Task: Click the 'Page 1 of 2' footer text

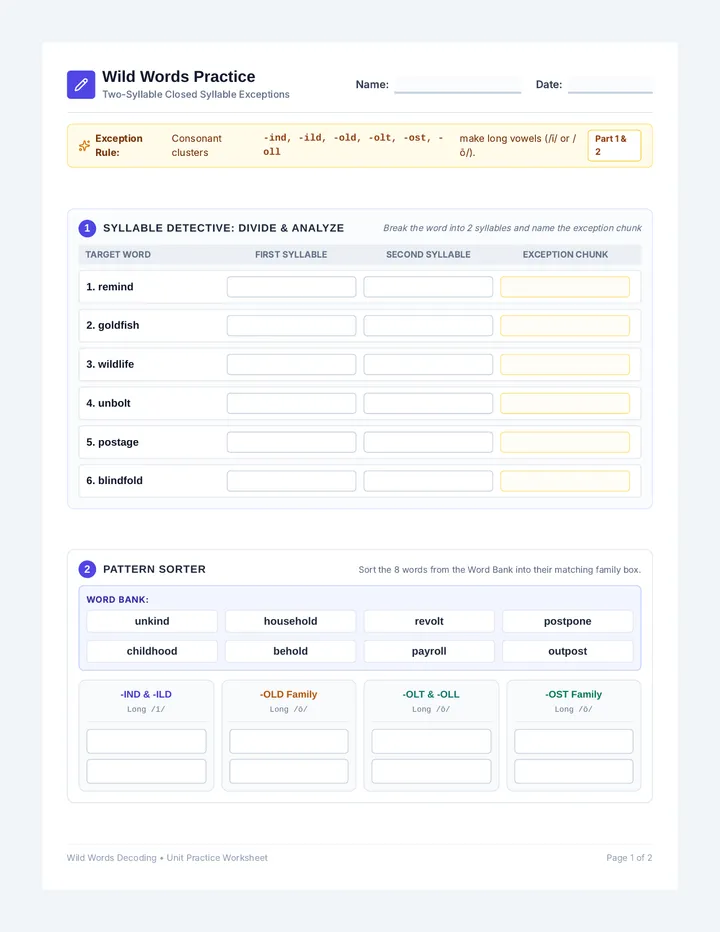Action: 629,858
